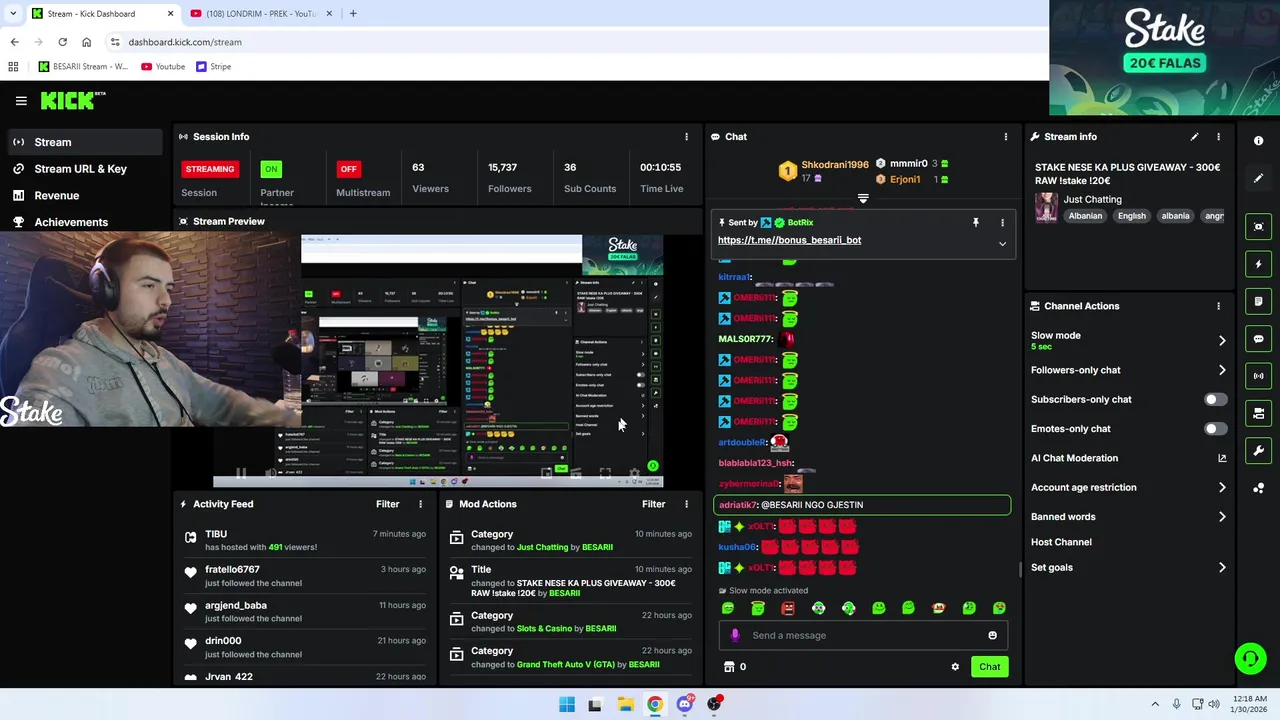
Task: Toggle the Multistream OFF badge
Action: tap(348, 169)
